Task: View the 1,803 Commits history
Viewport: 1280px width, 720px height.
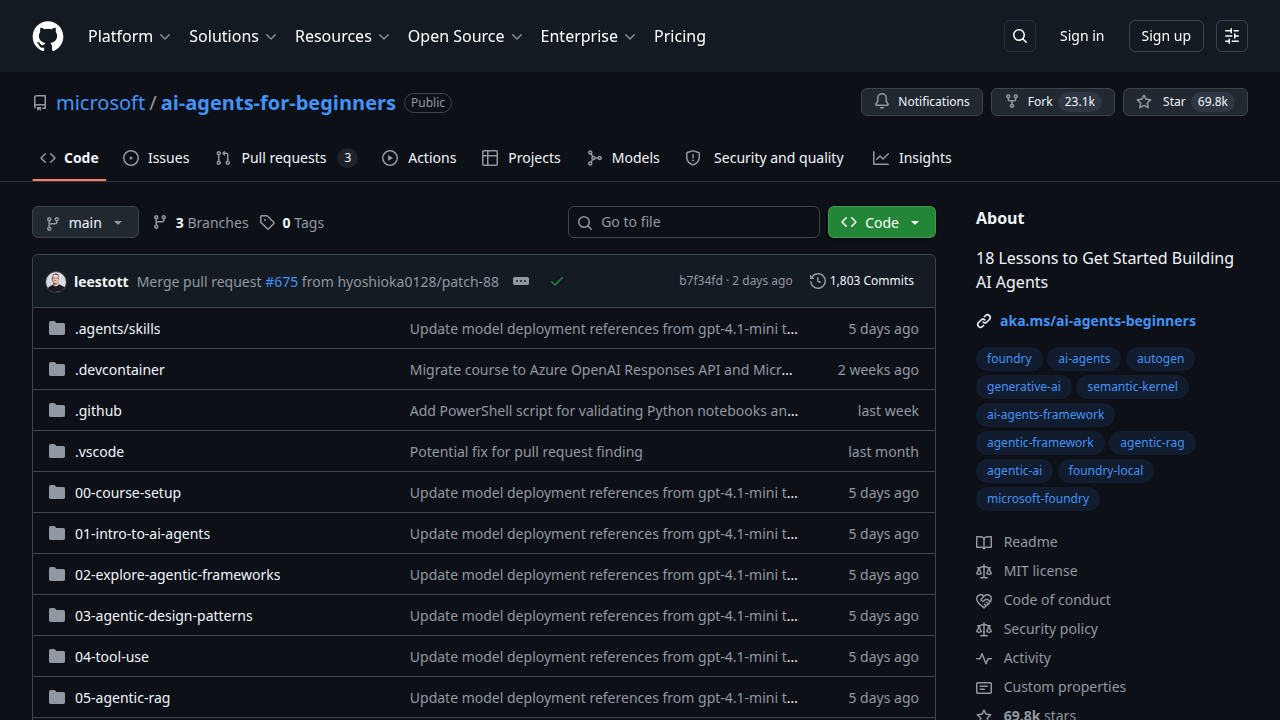Action: click(x=862, y=281)
